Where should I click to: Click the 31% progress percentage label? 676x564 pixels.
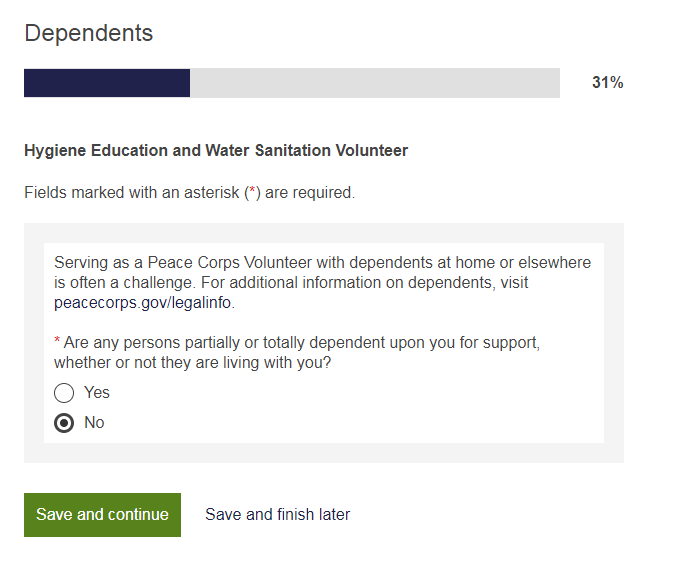pos(607,83)
